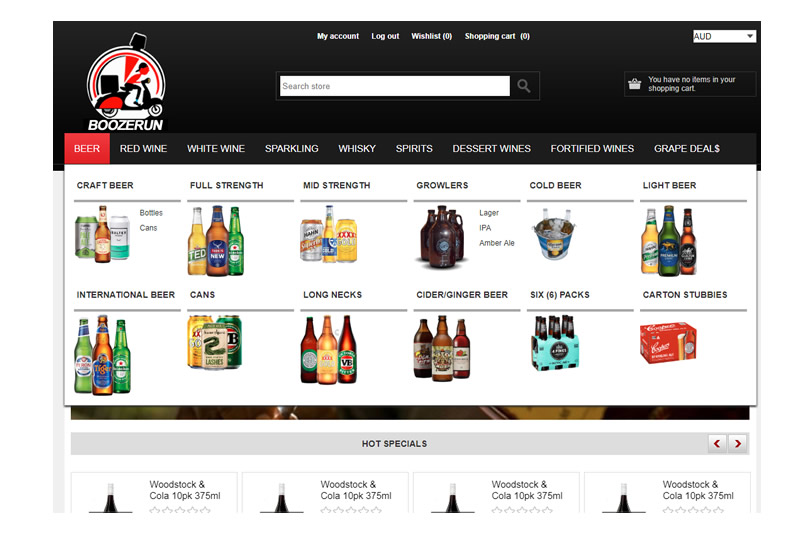This screenshot has height=534, width=800.
Task: Select the WHITE WINE menu item
Action: pyautogui.click(x=216, y=148)
